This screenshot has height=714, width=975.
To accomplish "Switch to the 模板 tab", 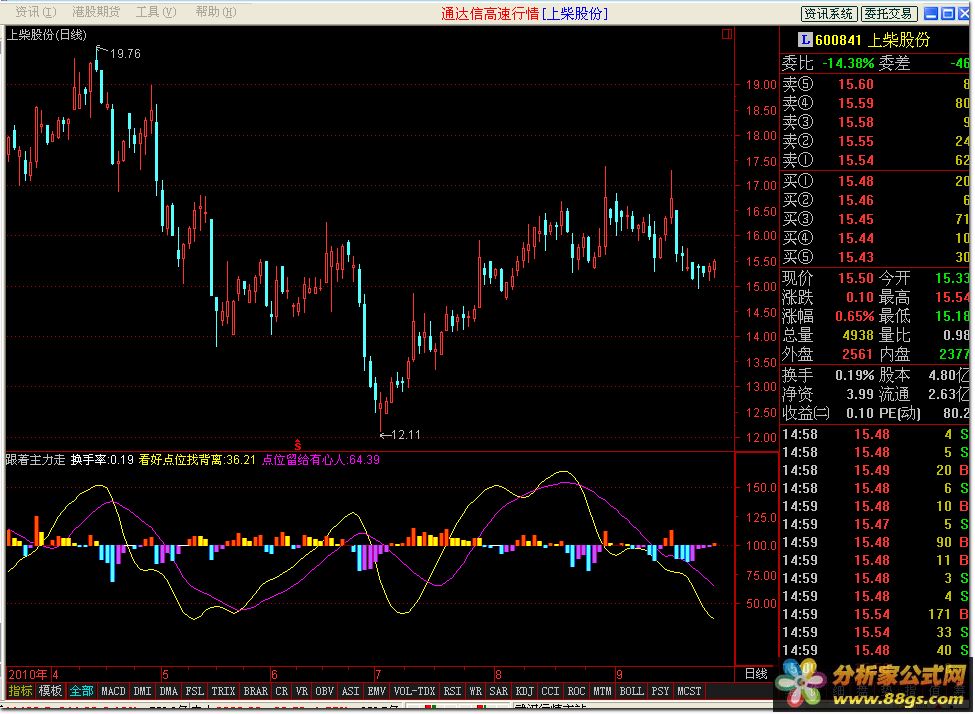I will pyautogui.click(x=50, y=690).
